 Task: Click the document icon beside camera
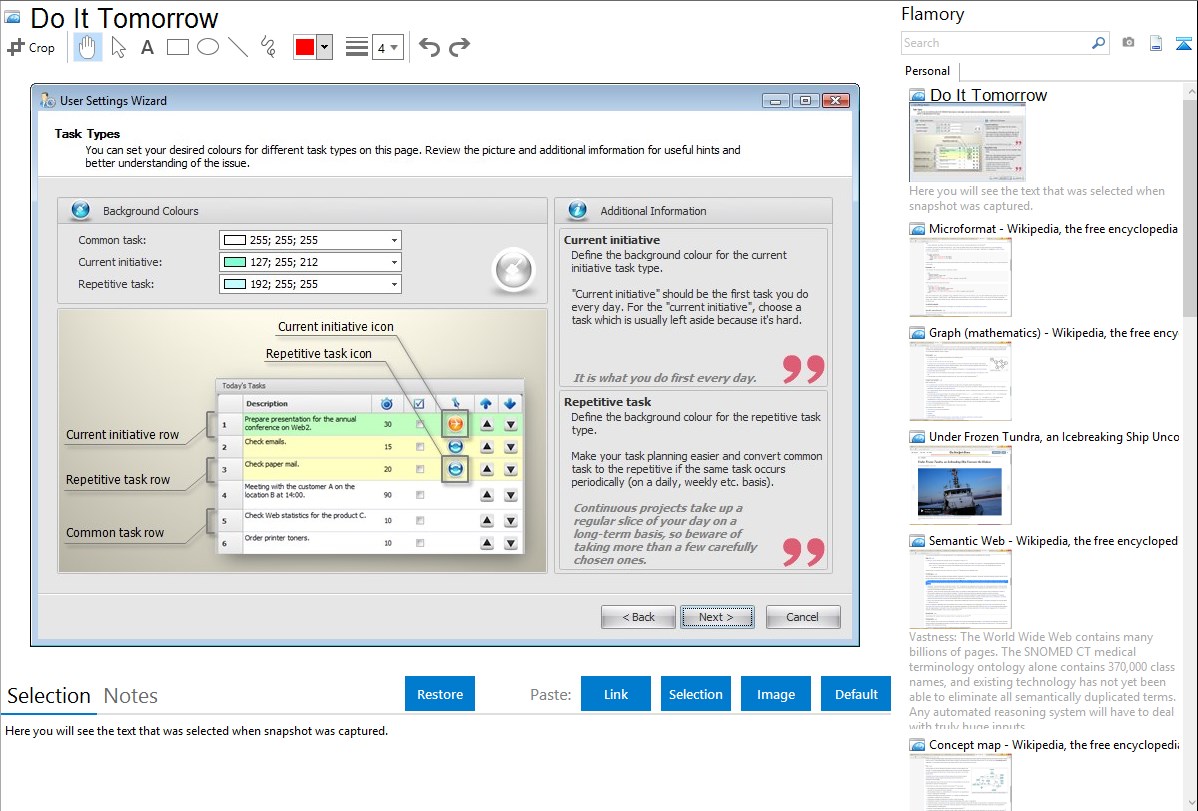point(1156,43)
